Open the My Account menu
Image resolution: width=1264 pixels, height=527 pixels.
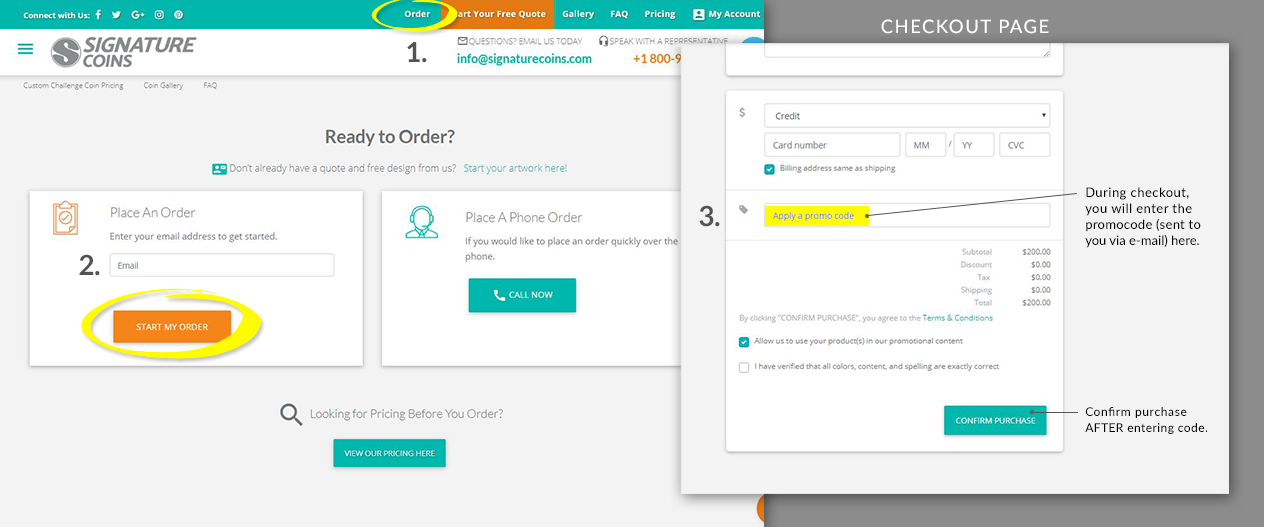click(726, 14)
